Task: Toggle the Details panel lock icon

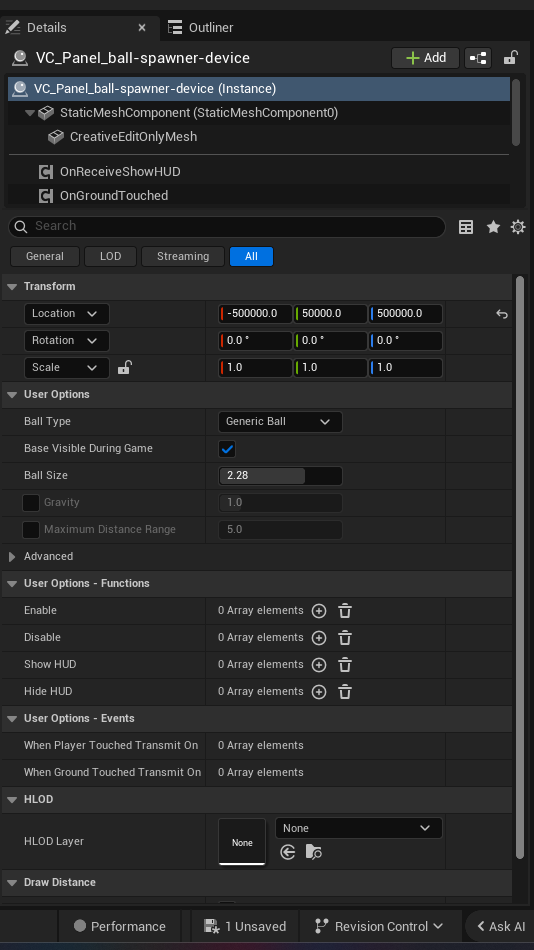Action: (x=510, y=58)
